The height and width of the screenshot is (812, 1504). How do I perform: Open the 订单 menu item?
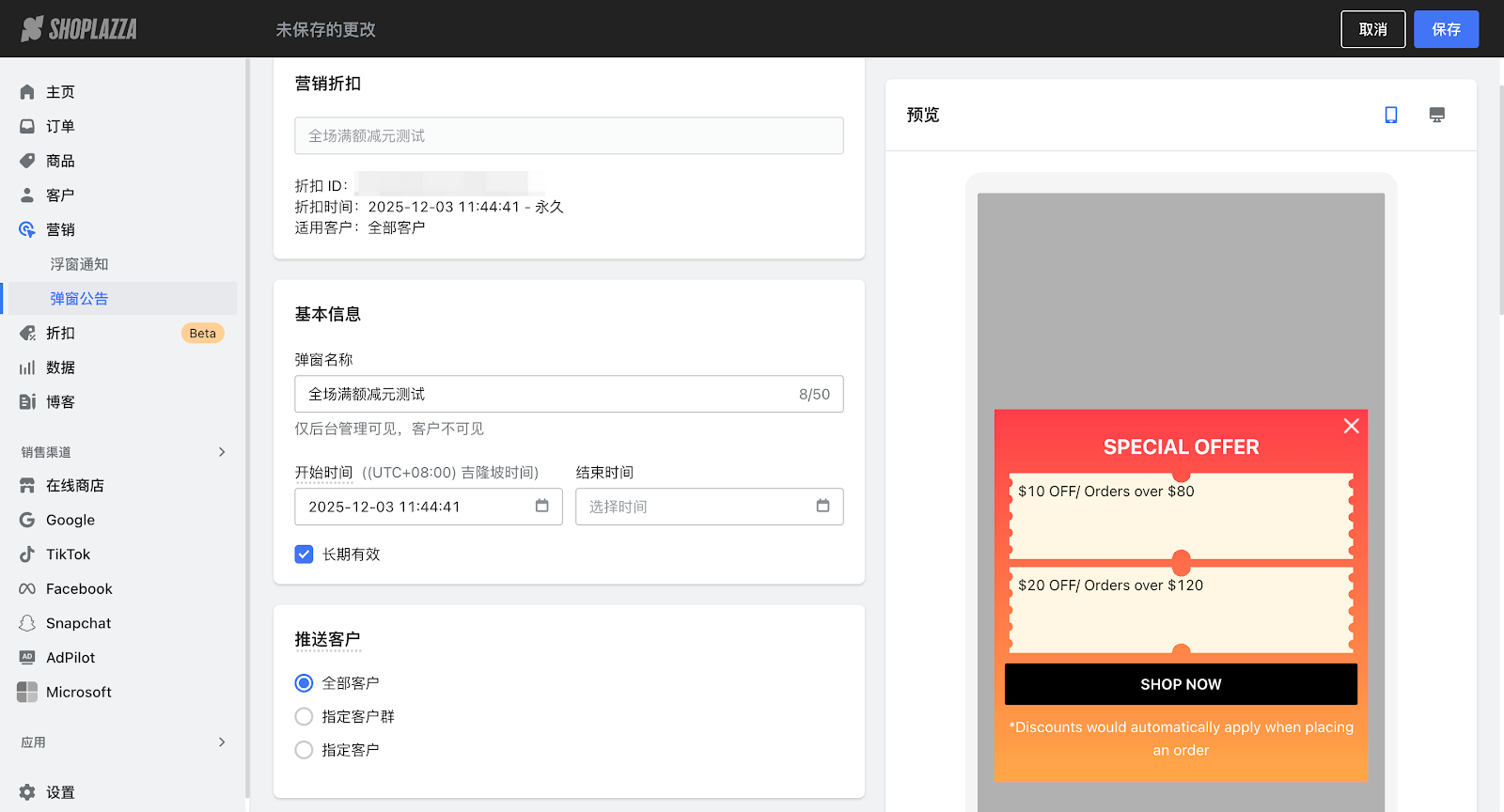pyautogui.click(x=60, y=126)
